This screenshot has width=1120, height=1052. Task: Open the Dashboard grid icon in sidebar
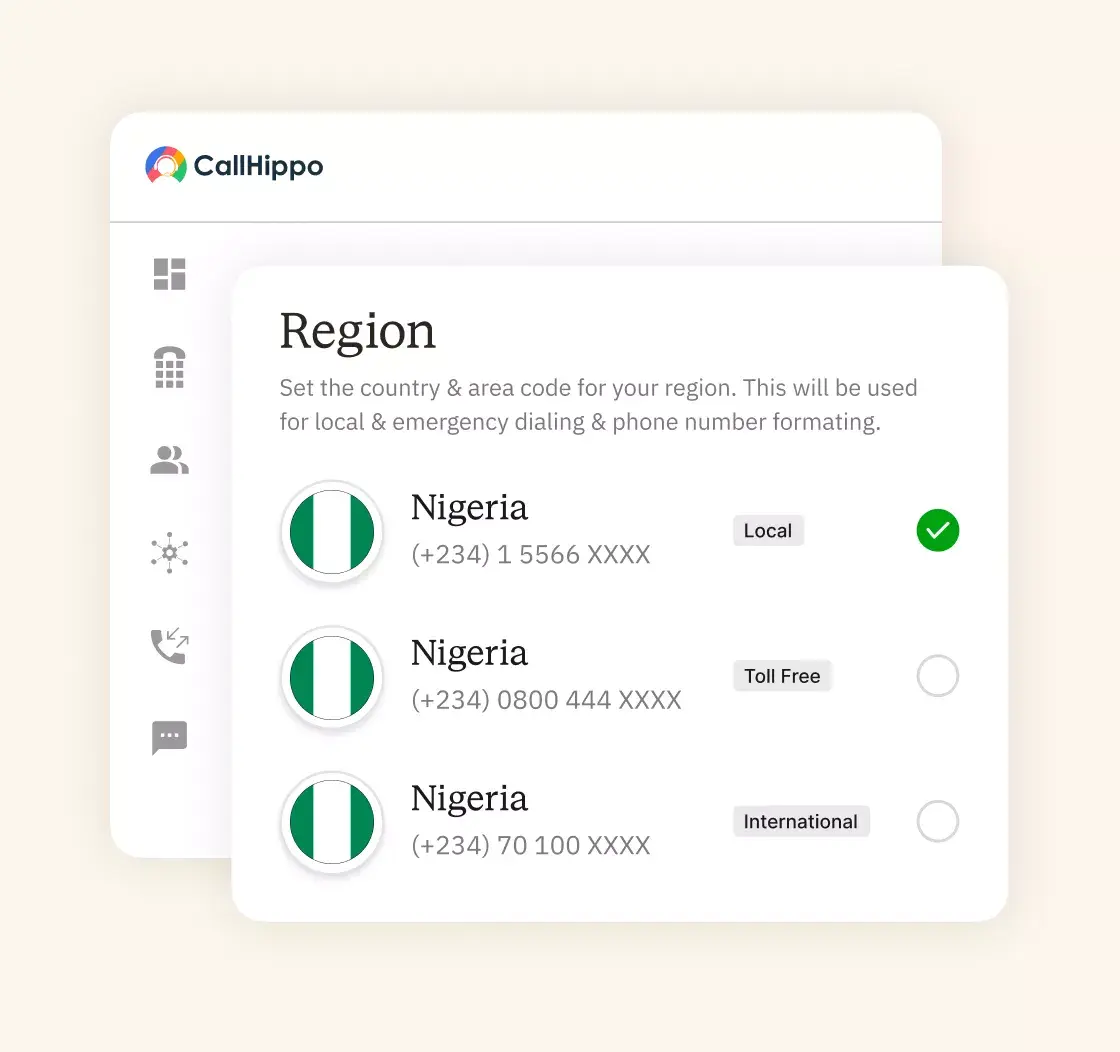[170, 274]
